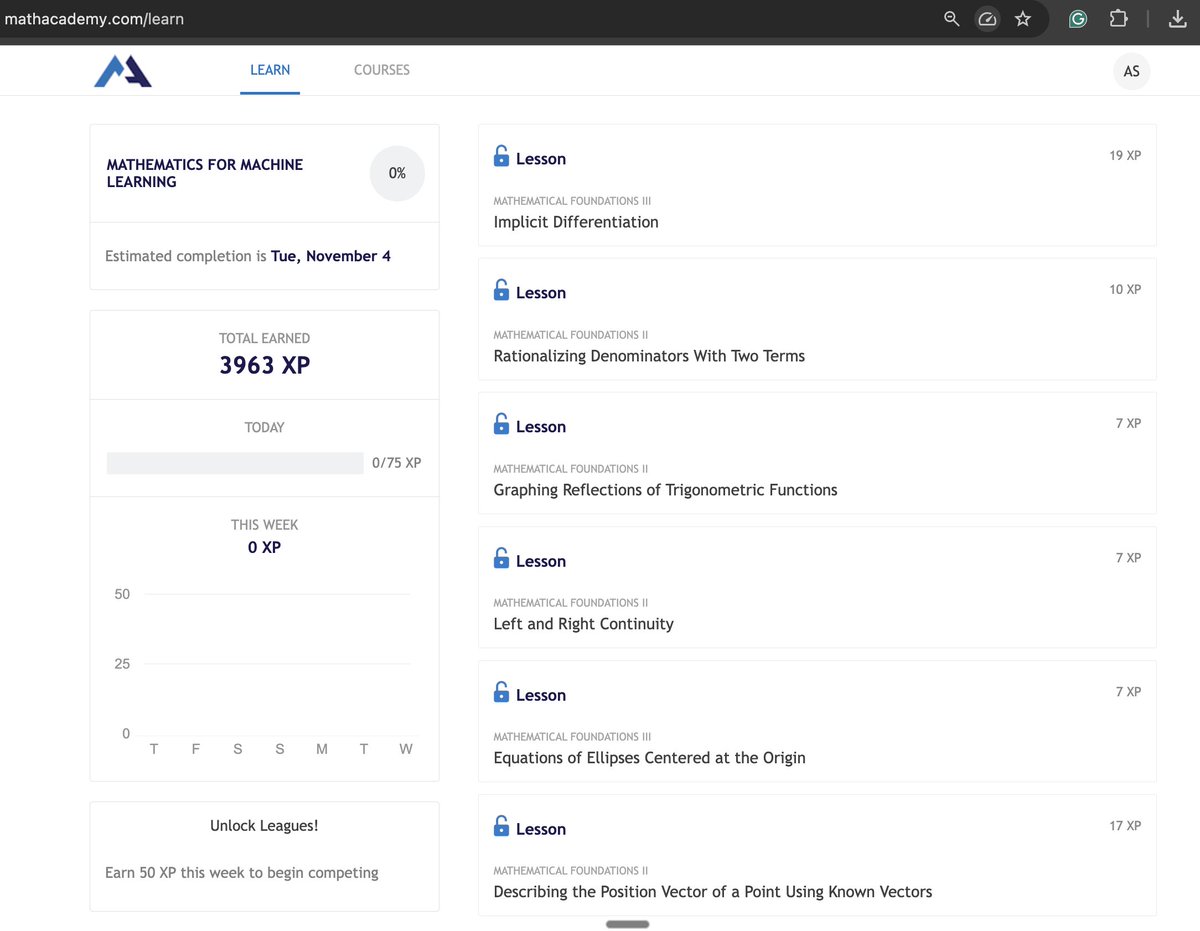Click the Tue, November 4 completion date

click(x=331, y=256)
